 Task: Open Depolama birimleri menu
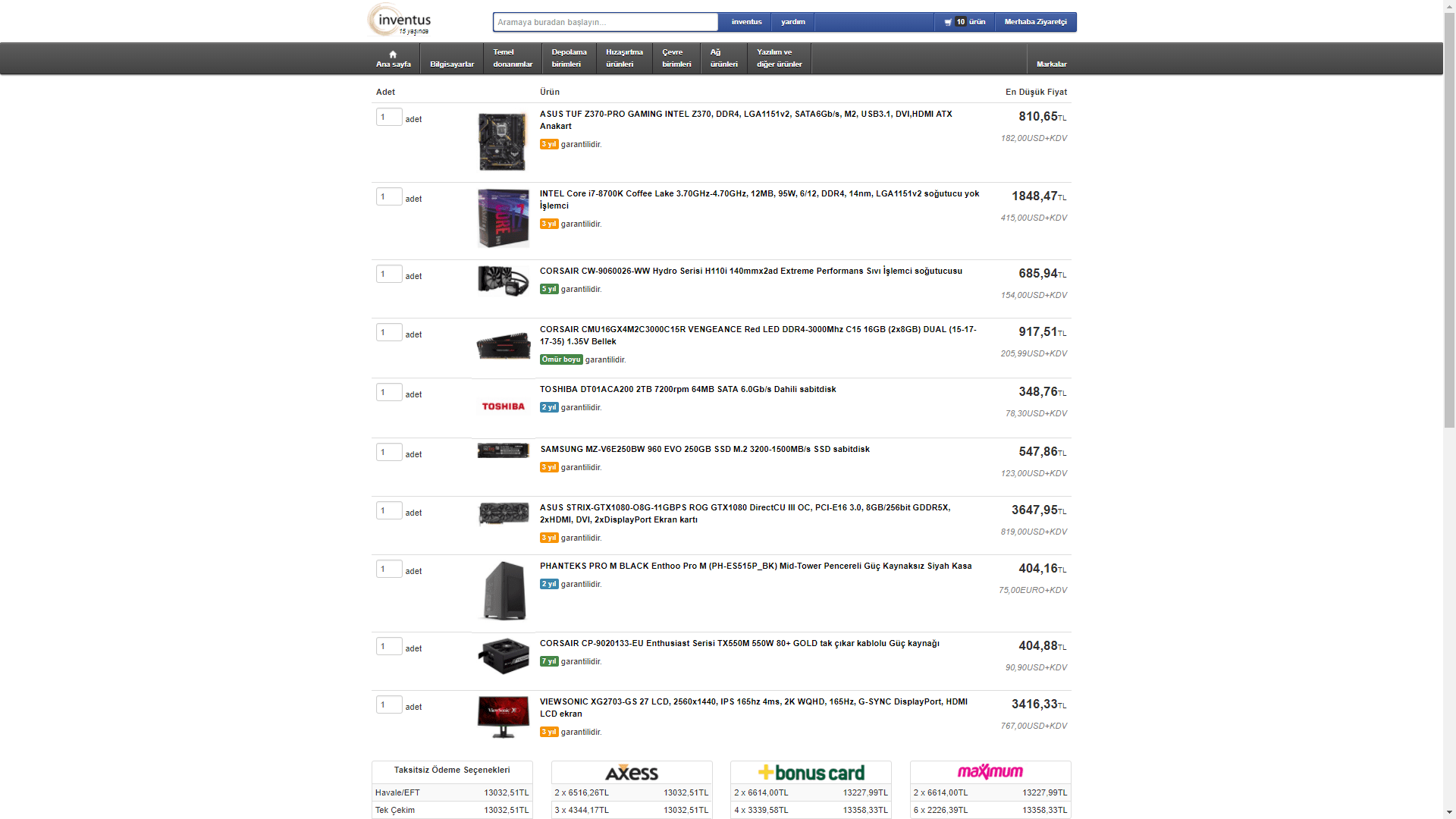(x=569, y=58)
